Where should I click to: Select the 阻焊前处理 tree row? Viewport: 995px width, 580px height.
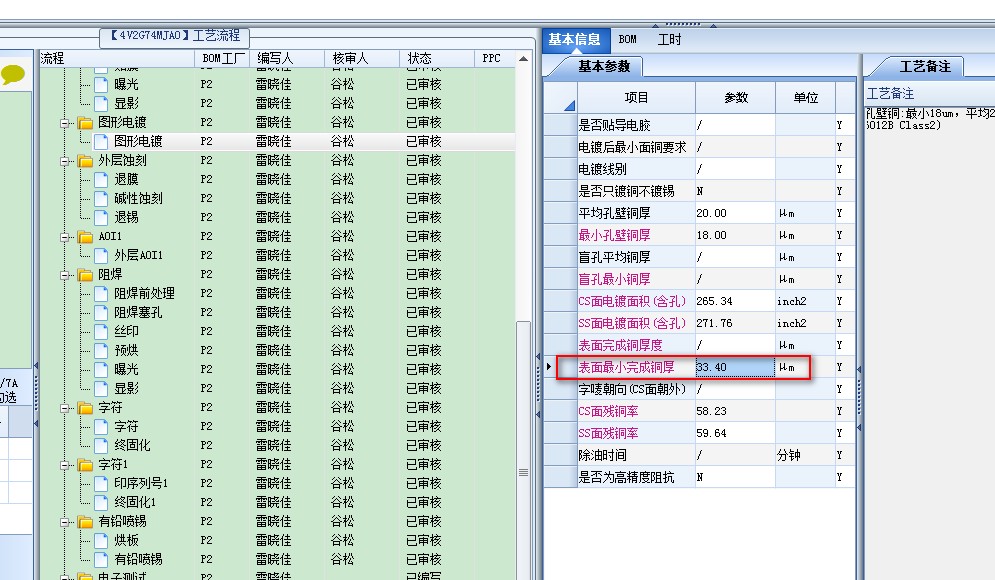point(277,294)
